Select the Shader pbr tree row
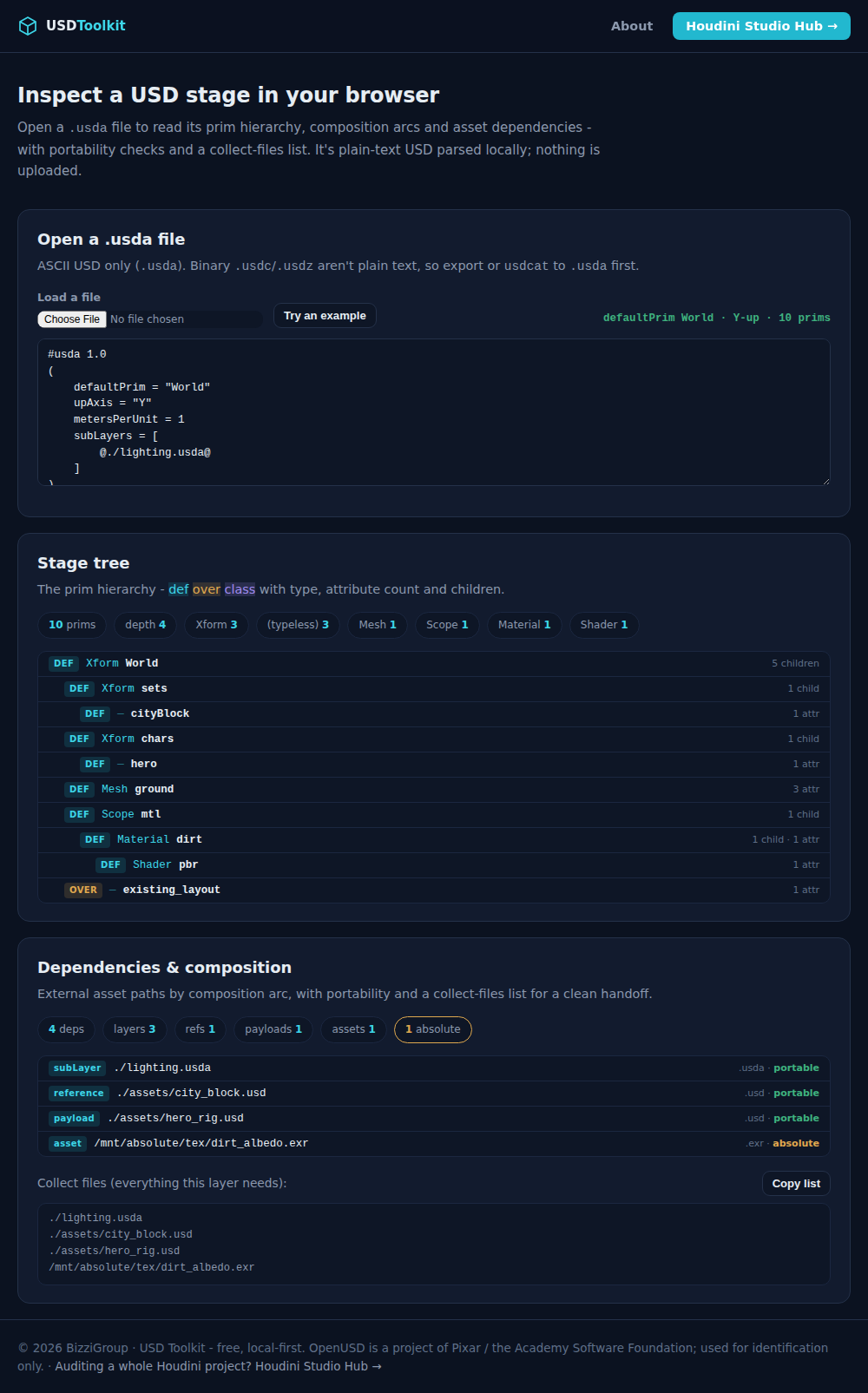 point(434,865)
